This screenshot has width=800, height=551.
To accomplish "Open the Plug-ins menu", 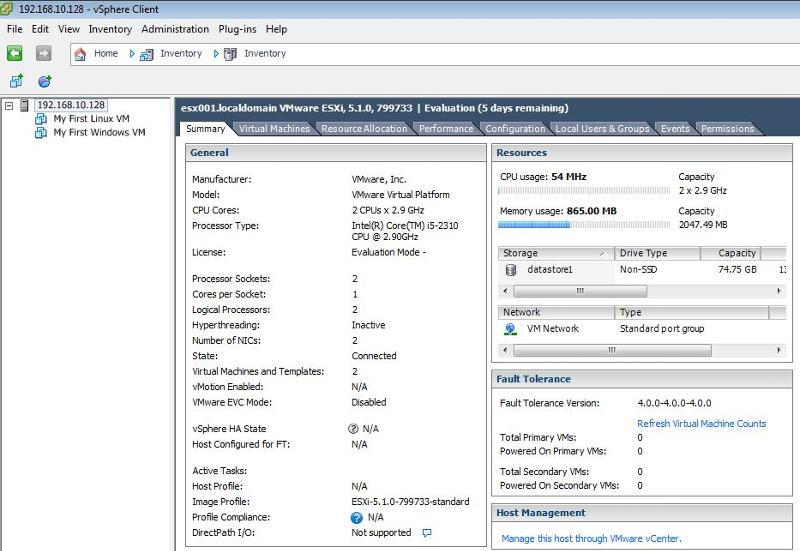I will [237, 29].
